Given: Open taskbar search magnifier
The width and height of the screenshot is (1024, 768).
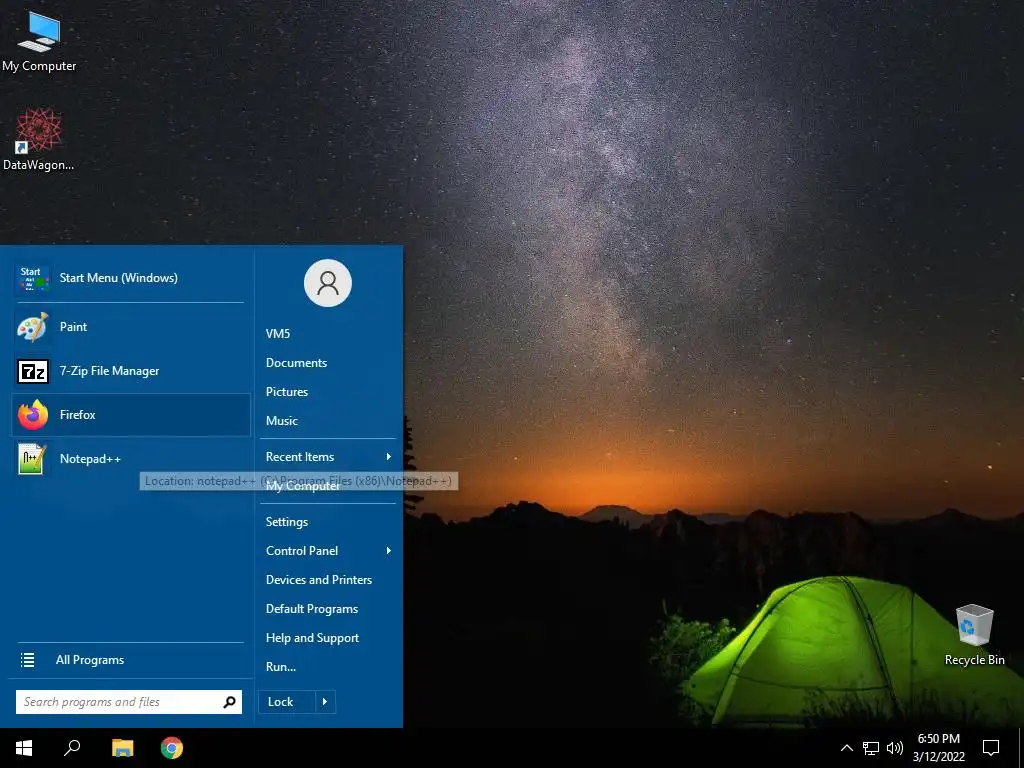Looking at the screenshot, I should (x=72, y=748).
